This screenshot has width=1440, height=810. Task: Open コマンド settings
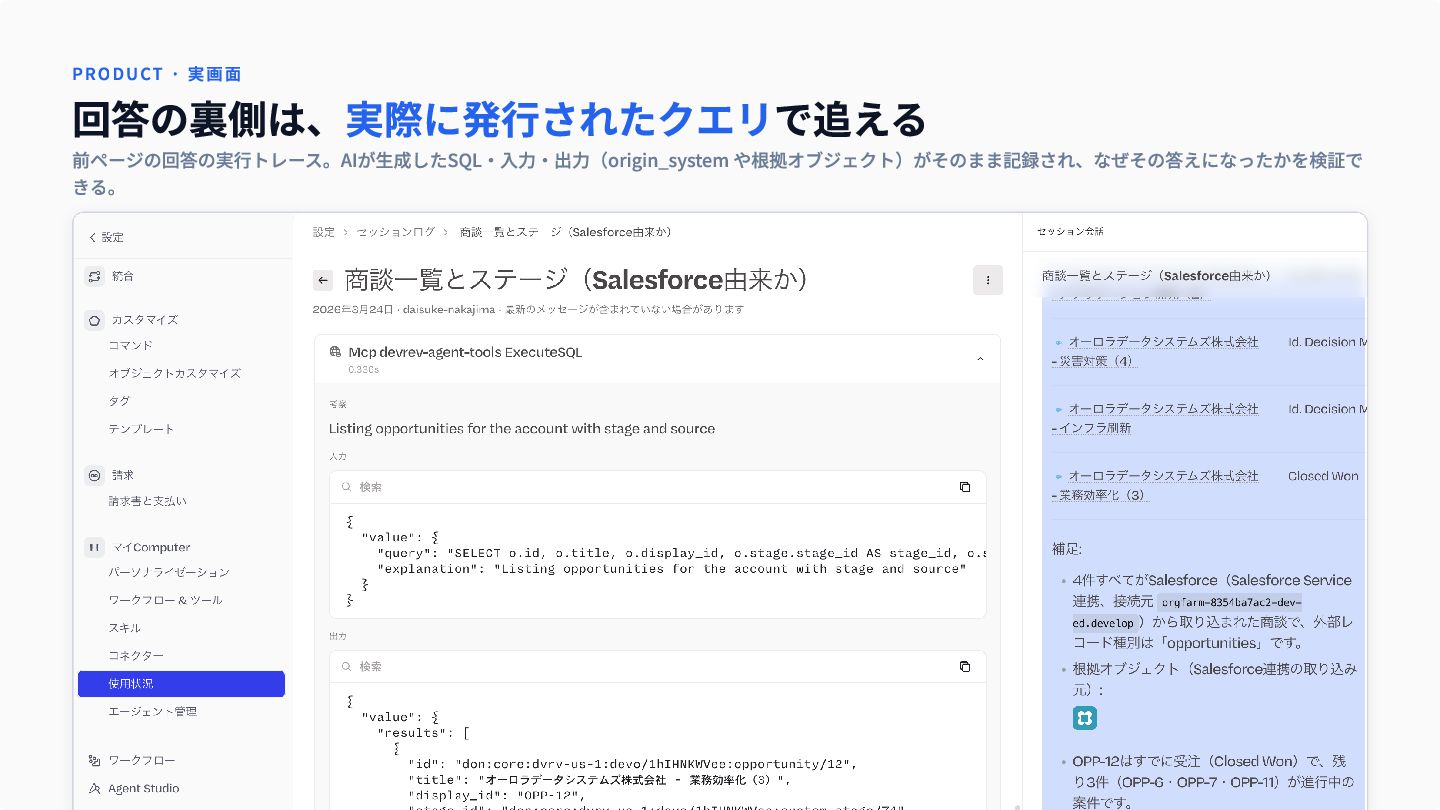click(131, 345)
